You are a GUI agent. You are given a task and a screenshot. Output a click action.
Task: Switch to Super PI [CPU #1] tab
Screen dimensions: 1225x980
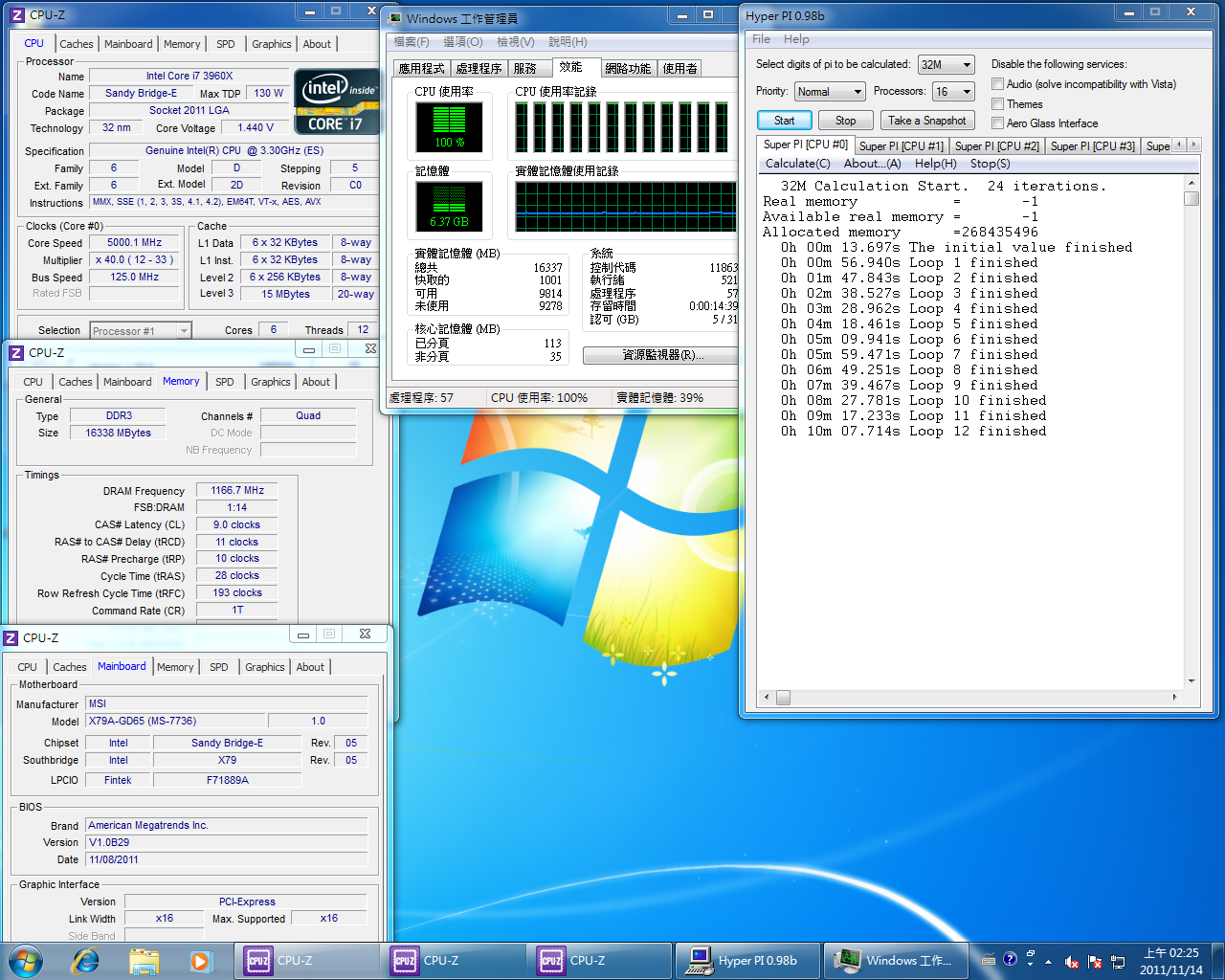pyautogui.click(x=901, y=146)
